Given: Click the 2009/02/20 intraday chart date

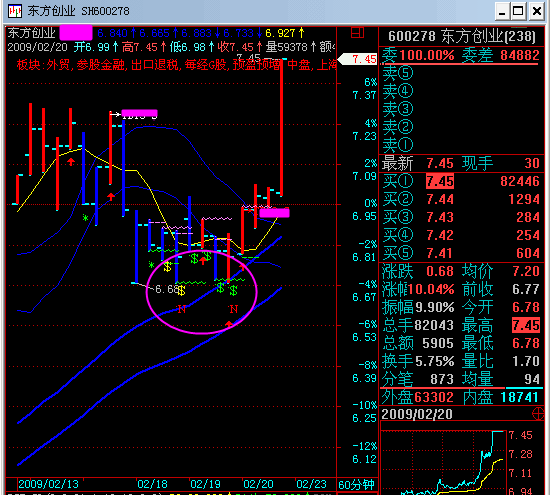Looking at the screenshot, I should 417,415.
